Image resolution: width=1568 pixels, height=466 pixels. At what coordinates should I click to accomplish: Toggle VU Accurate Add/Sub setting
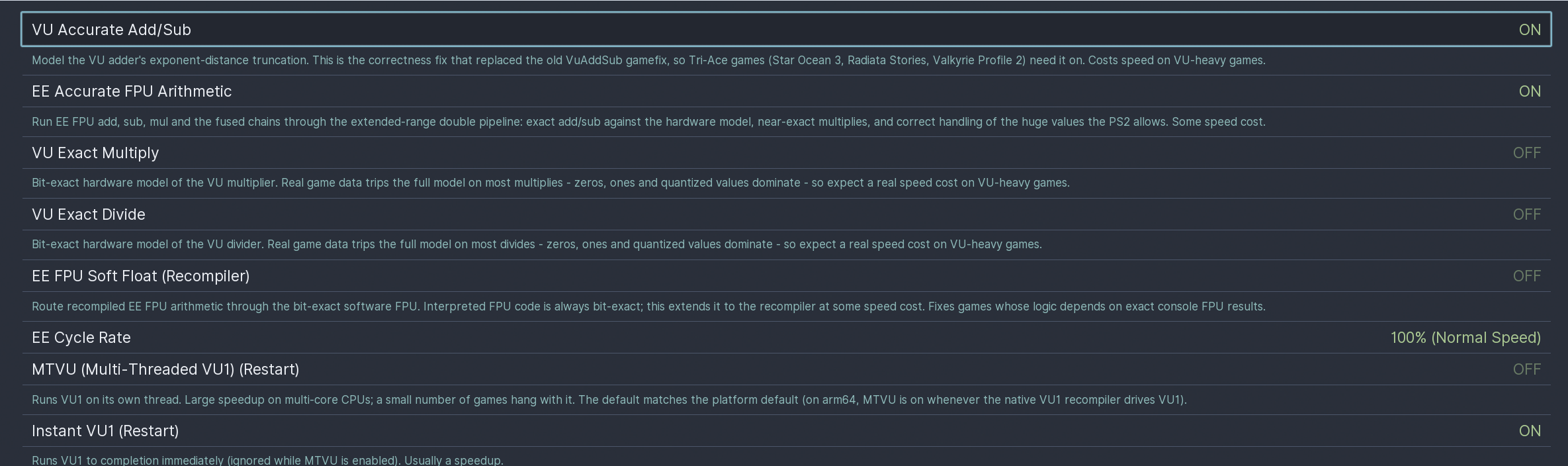(x=786, y=30)
